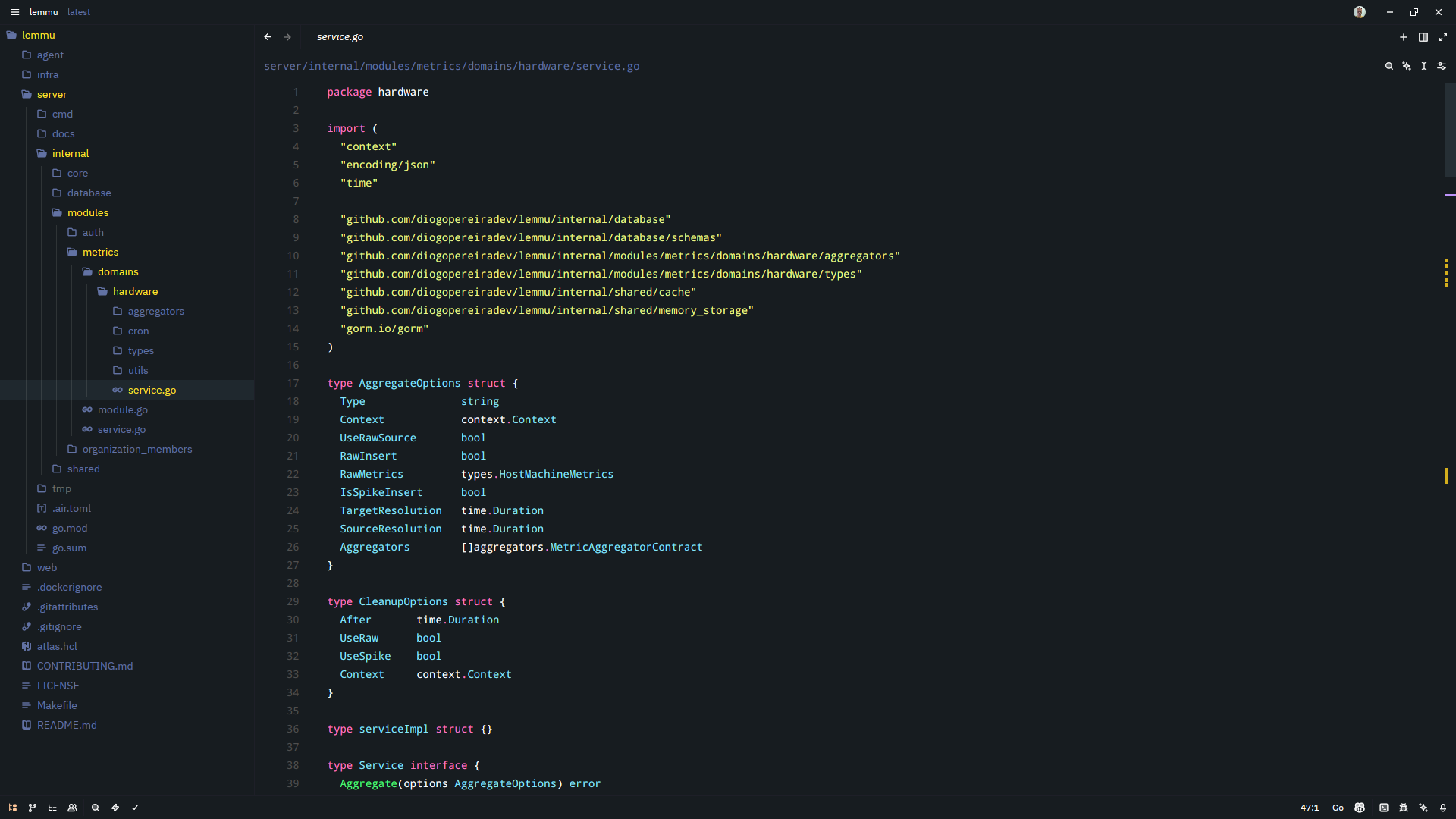The height and width of the screenshot is (819, 1456).
Task: Toggle the terminal panel
Action: click(x=1384, y=808)
